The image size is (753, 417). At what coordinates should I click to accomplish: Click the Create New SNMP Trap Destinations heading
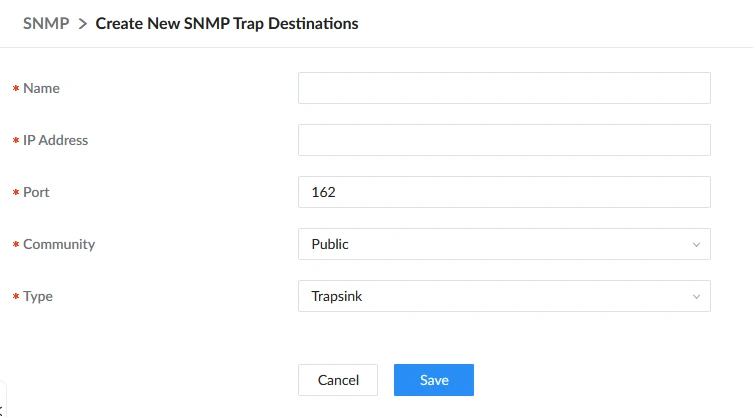point(227,23)
